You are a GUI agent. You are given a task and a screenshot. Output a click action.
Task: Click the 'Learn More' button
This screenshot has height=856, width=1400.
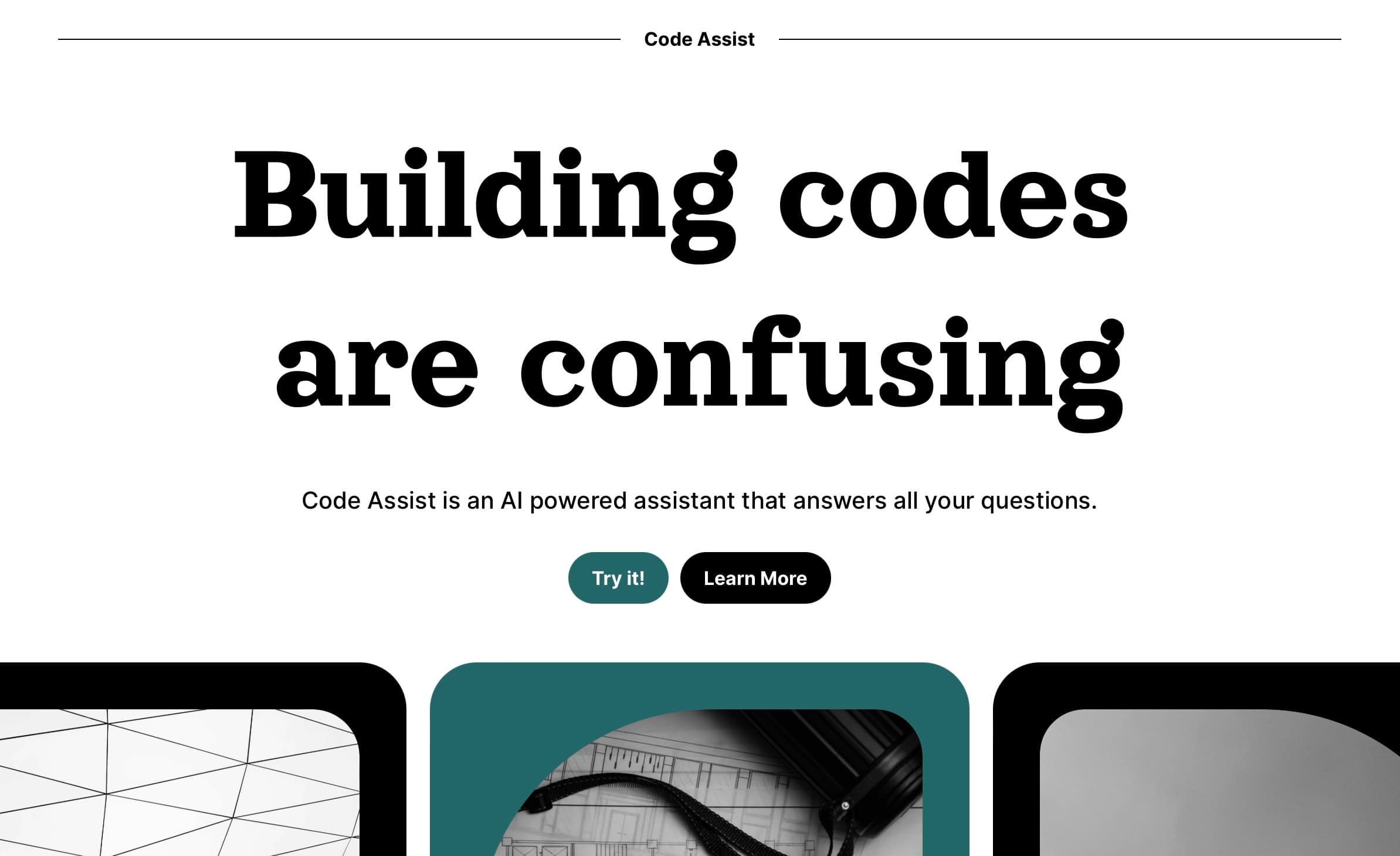tap(755, 577)
